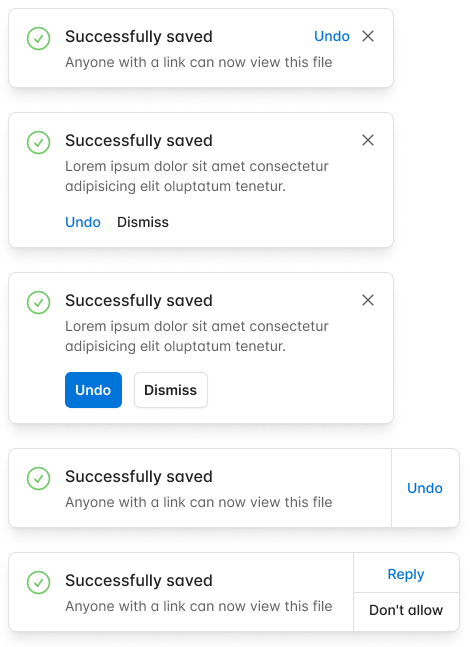Click the Successfully saved title in the bottom notification
The width and height of the screenshot is (470, 647).
point(139,581)
